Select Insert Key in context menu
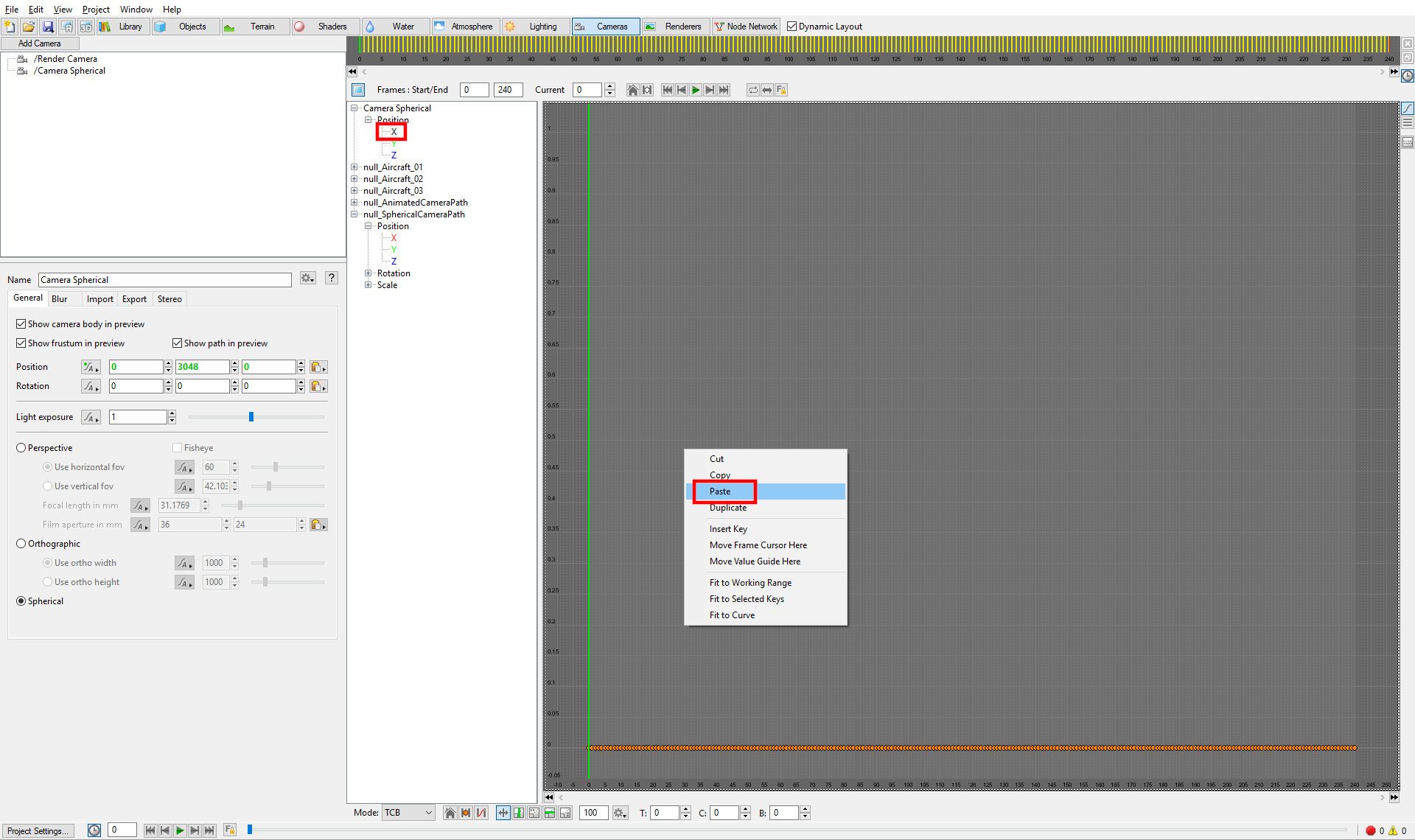This screenshot has width=1415, height=840. [x=766, y=529]
